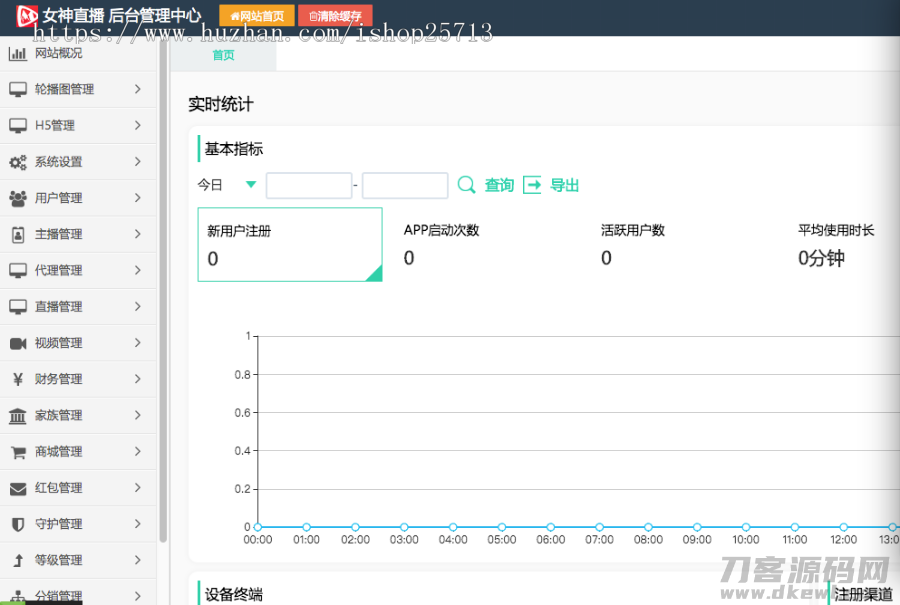Select the 新用户注册 metric card
Image resolution: width=900 pixels, height=605 pixels.
coord(290,244)
